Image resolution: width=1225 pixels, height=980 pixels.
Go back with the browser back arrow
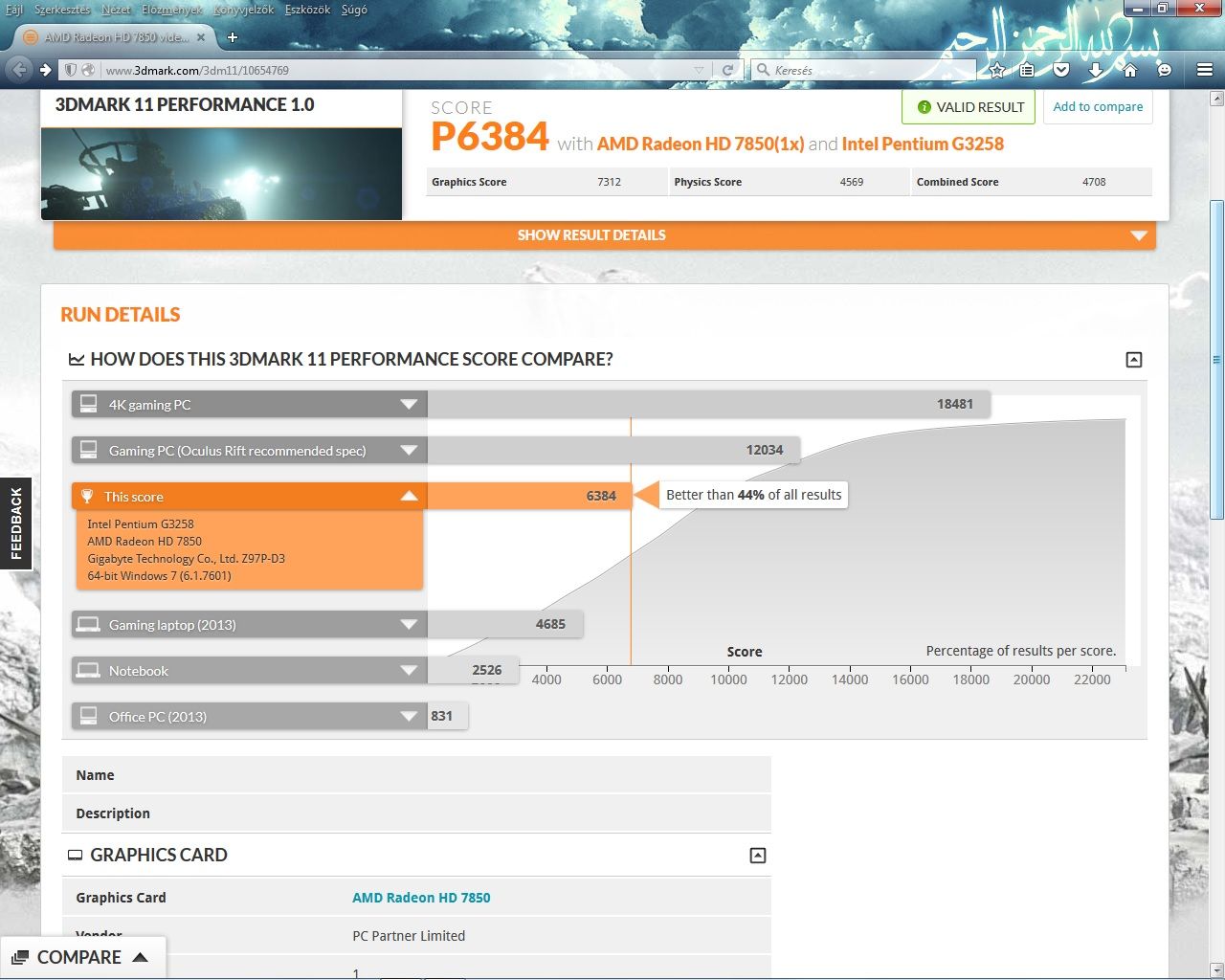click(18, 69)
